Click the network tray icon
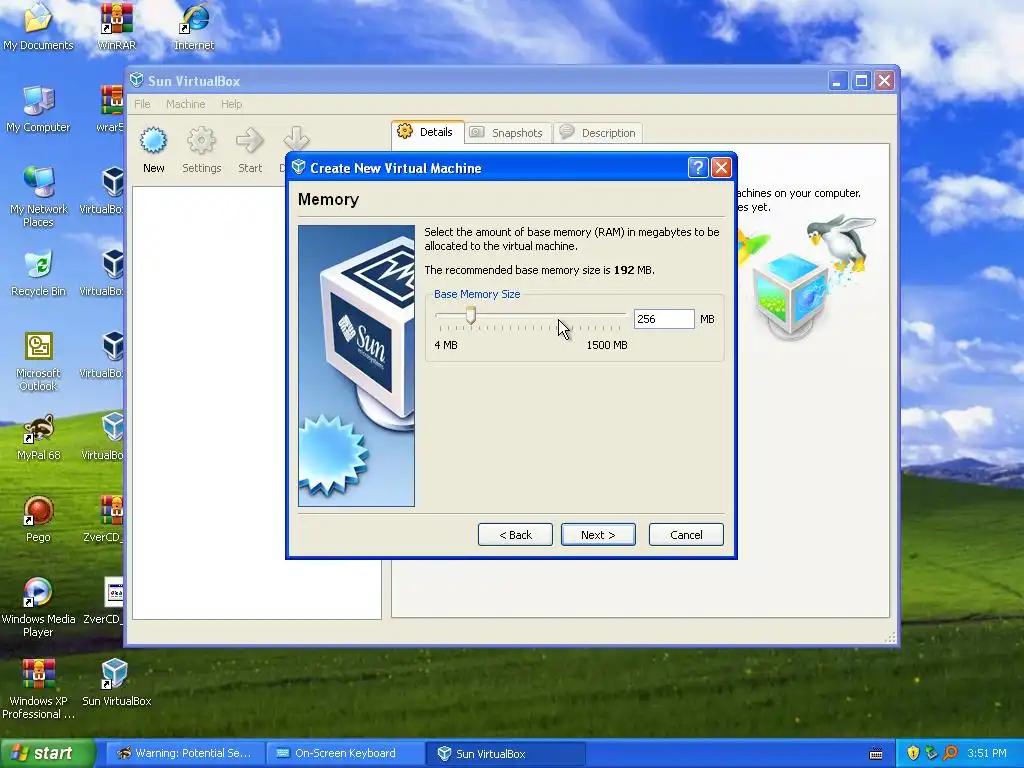 coord(931,753)
